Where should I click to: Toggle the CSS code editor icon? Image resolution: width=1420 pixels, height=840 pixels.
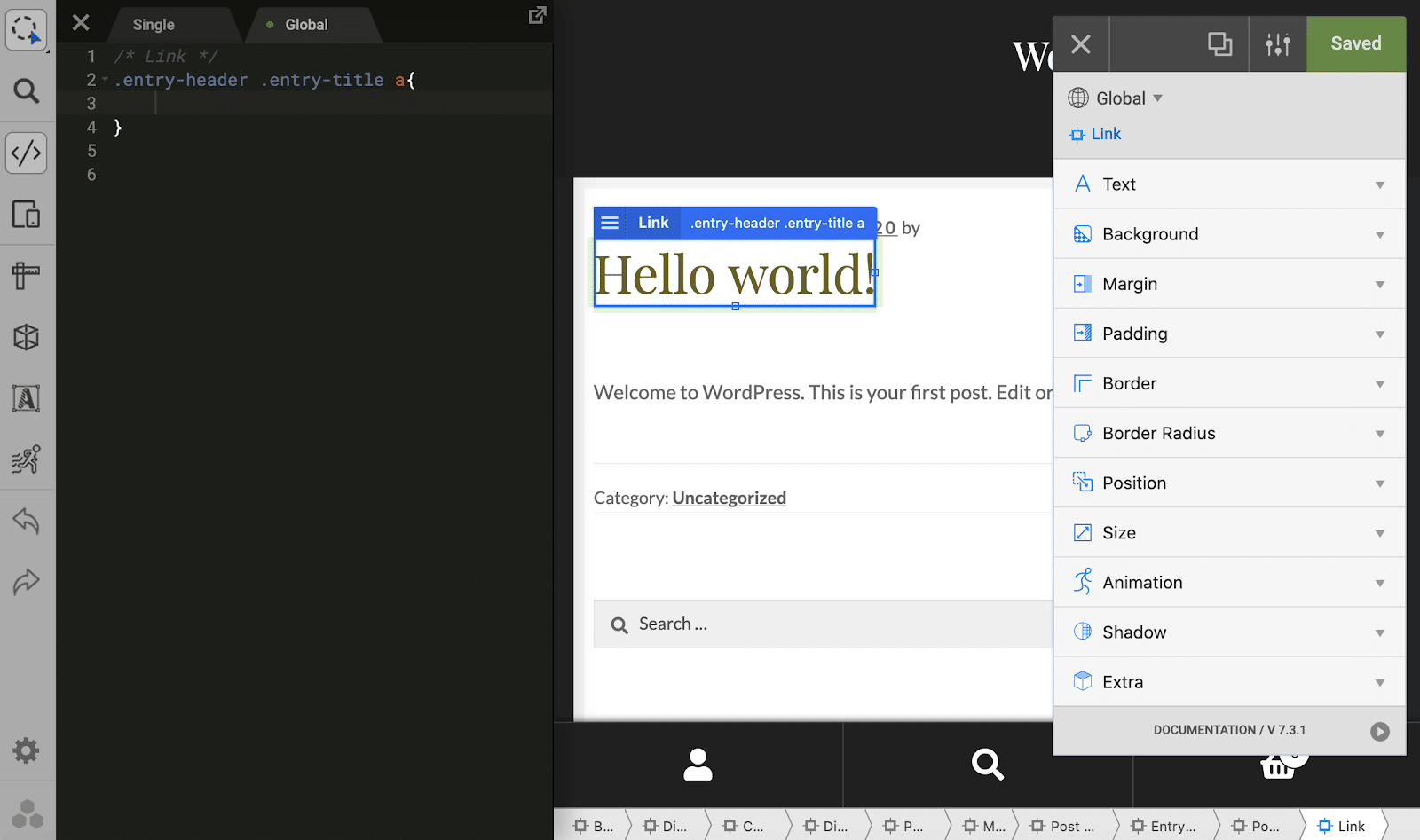coord(27,153)
